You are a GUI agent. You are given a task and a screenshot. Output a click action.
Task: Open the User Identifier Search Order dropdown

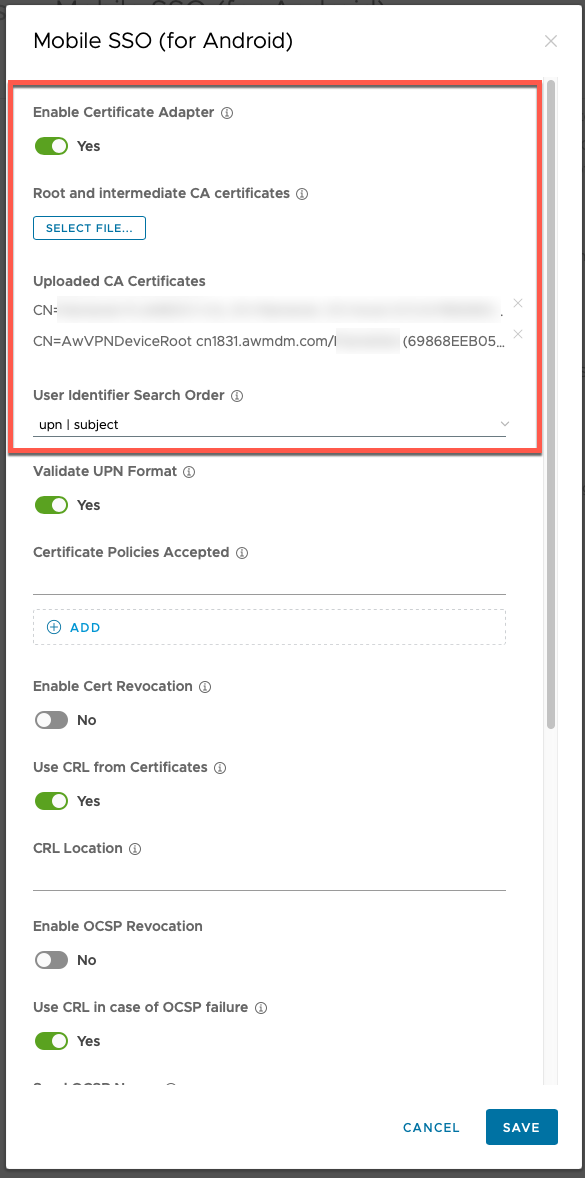tap(270, 424)
